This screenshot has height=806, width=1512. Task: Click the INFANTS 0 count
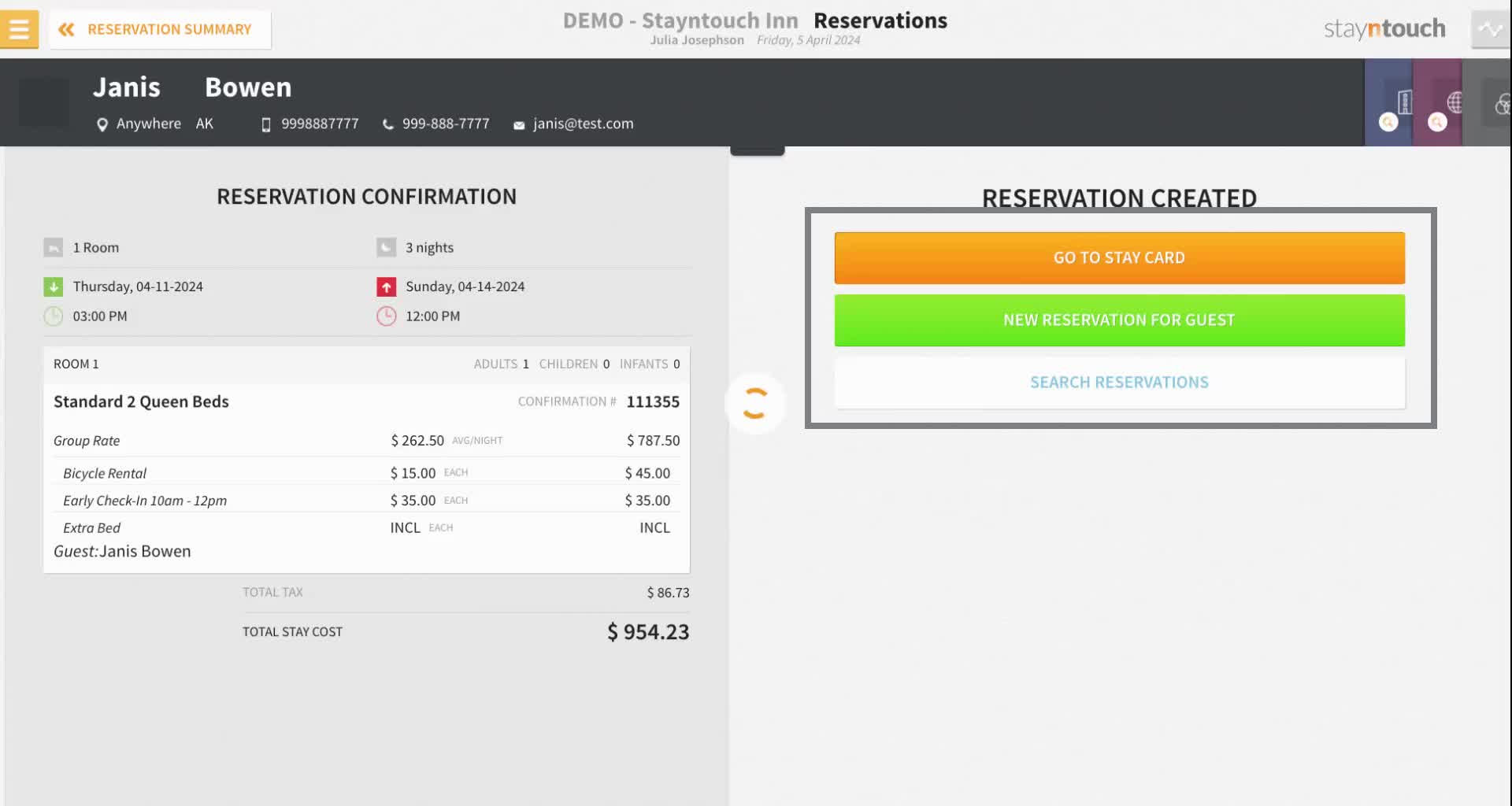pyautogui.click(x=650, y=364)
